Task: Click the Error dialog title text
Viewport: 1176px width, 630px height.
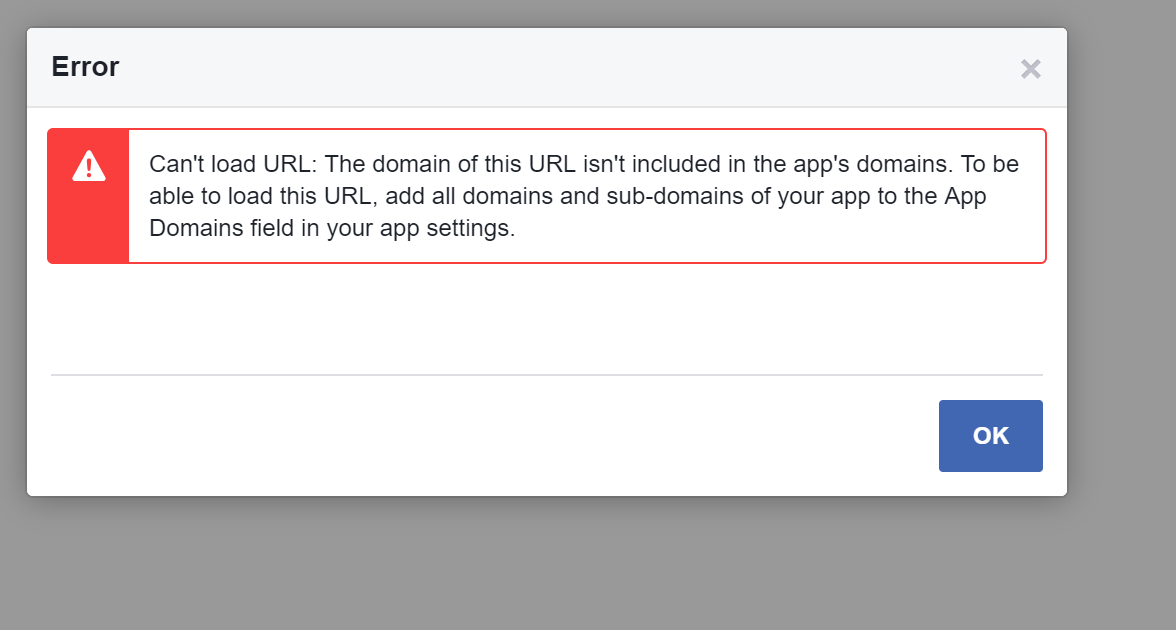Action: pyautogui.click(x=85, y=67)
